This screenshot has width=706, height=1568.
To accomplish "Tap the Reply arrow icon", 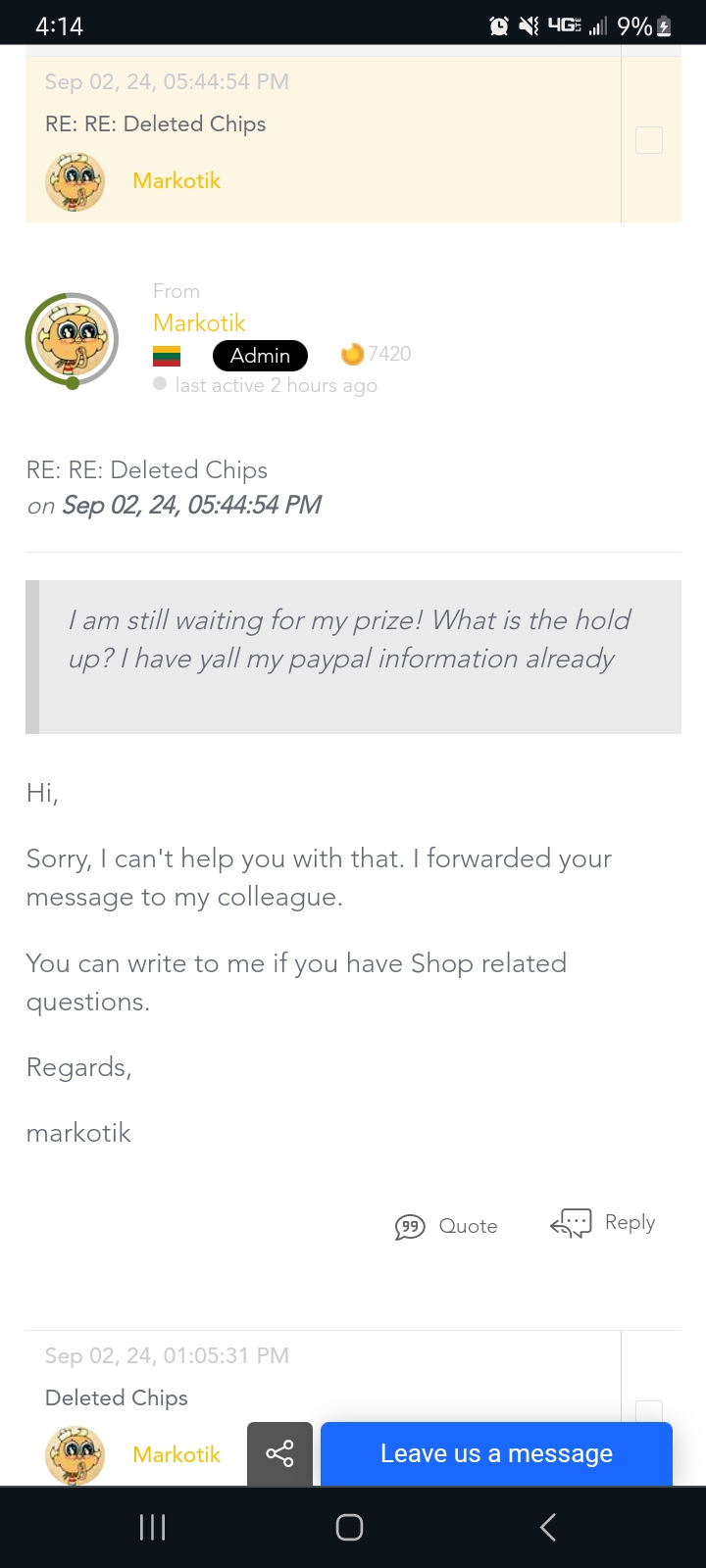I will (571, 1223).
